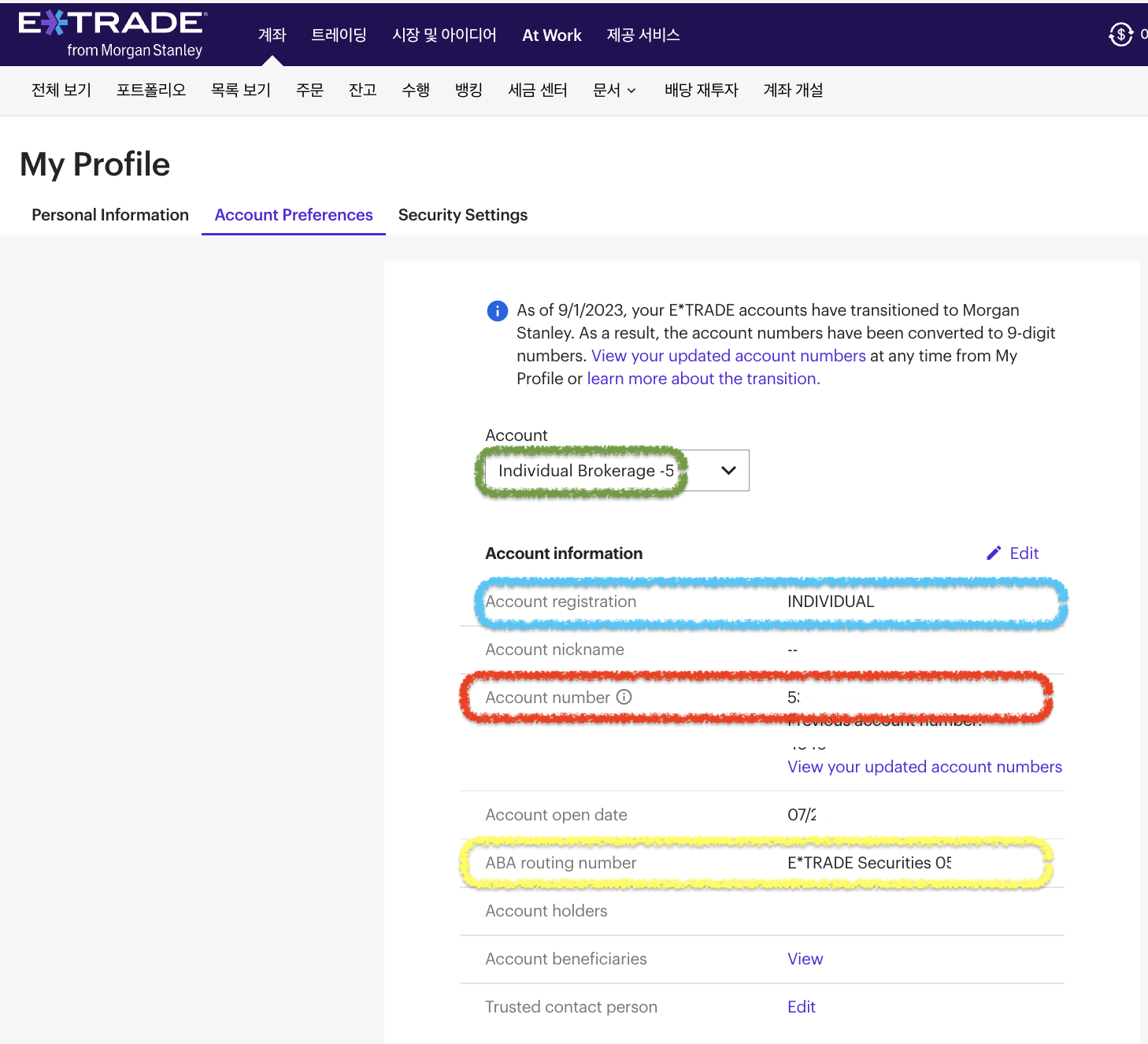Open the 시장 및 아이디어 menu
The height and width of the screenshot is (1044, 1148).
click(x=445, y=35)
